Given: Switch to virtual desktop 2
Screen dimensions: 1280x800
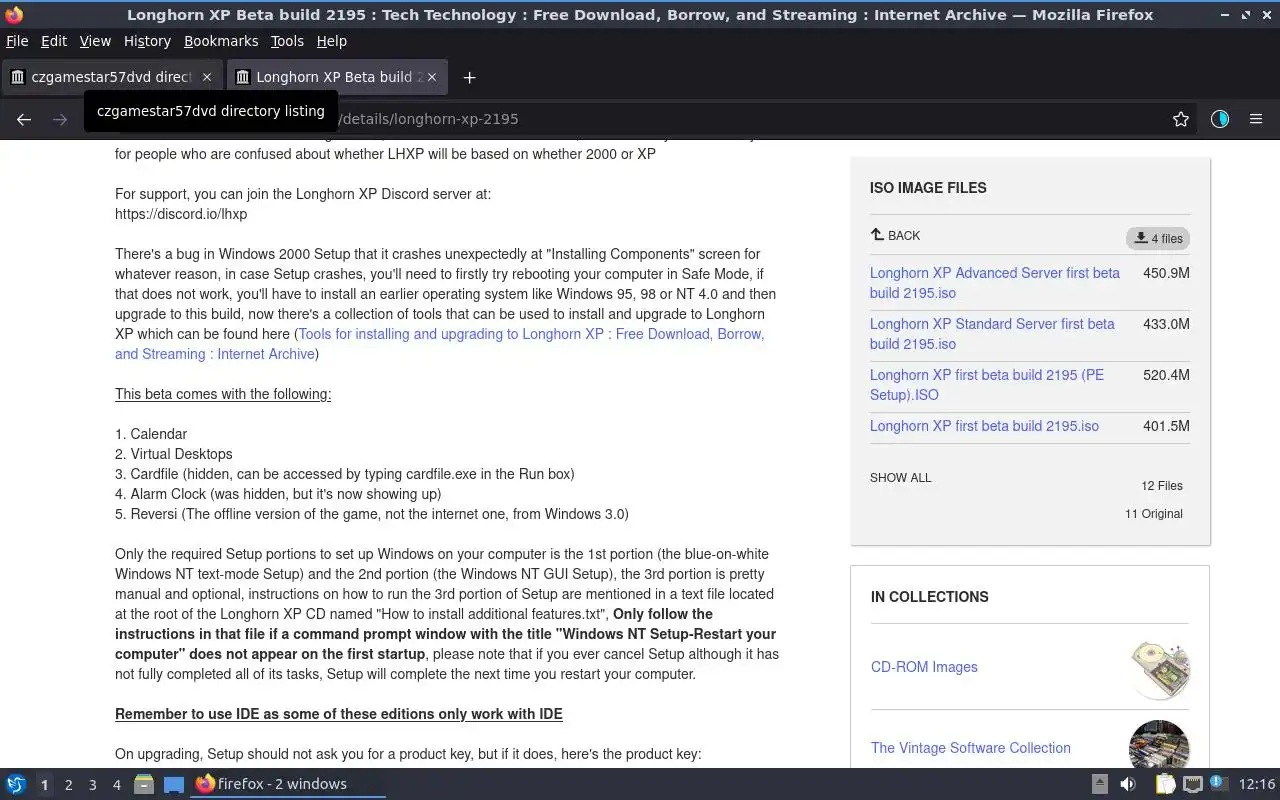Looking at the screenshot, I should click(x=68, y=785).
